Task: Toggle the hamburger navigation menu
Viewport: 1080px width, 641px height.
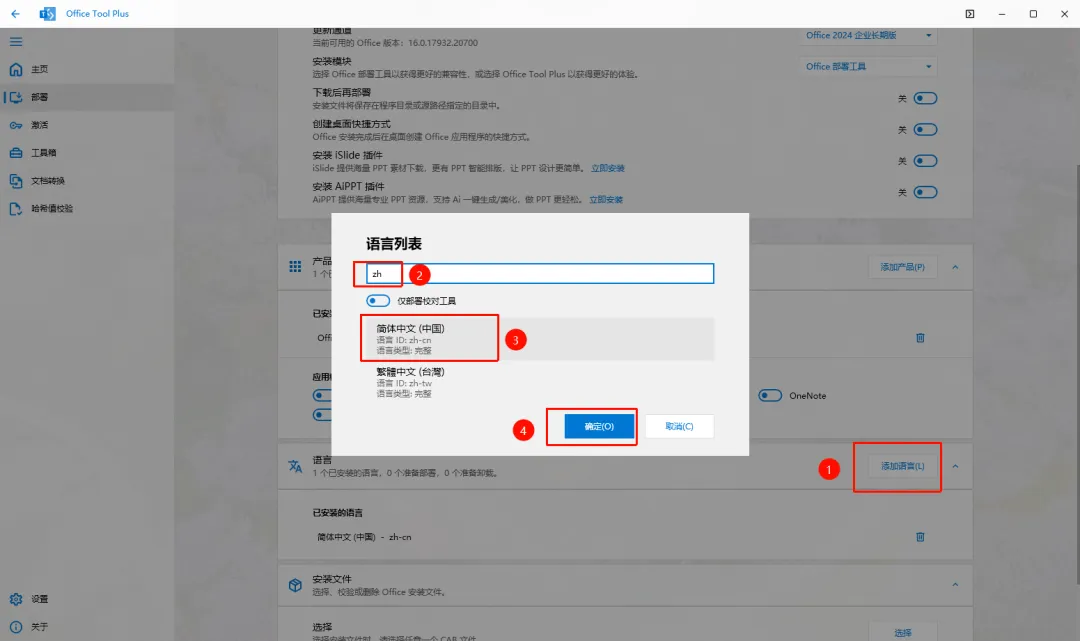Action: click(x=16, y=42)
